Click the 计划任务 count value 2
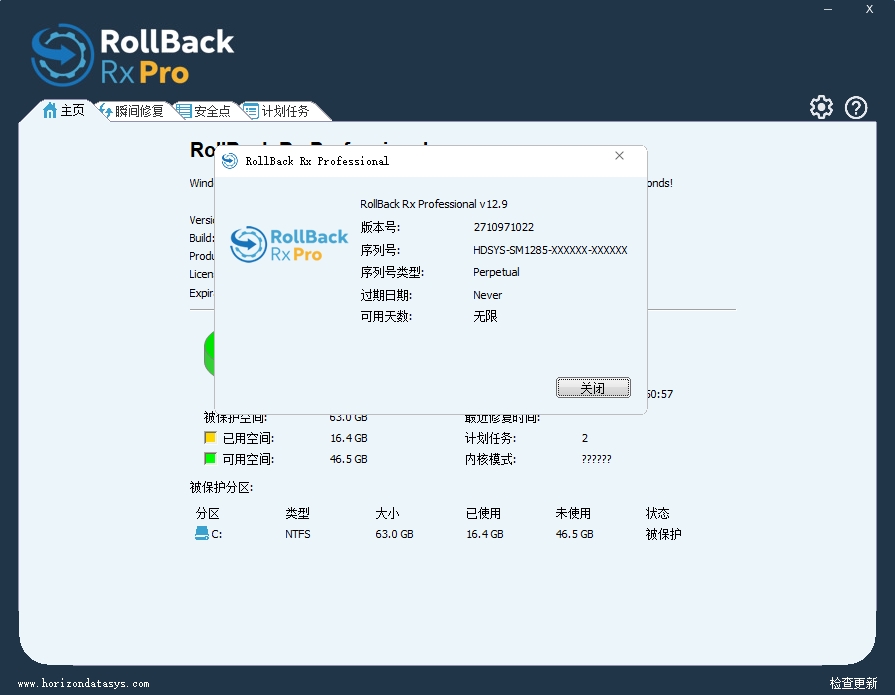 click(x=584, y=438)
